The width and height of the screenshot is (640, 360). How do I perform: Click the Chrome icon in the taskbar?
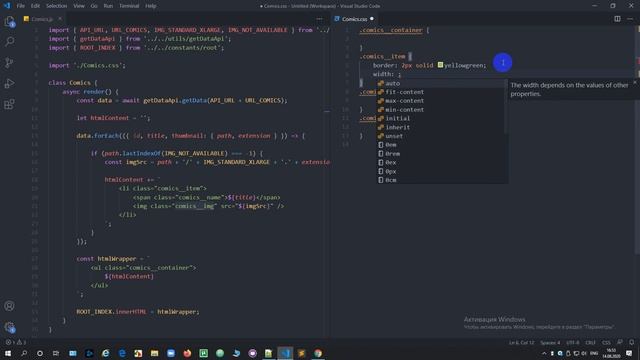(x=318, y=353)
